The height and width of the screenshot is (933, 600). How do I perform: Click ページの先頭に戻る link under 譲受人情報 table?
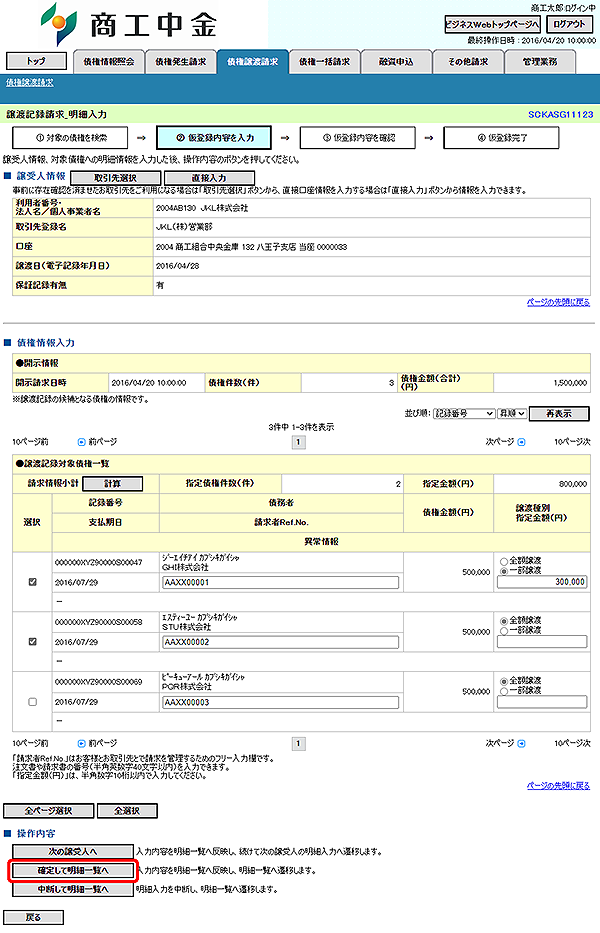pyautogui.click(x=558, y=302)
